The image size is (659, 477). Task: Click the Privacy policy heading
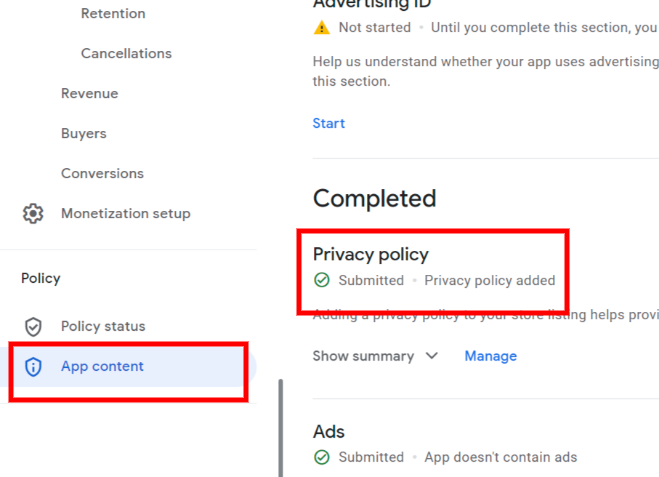click(370, 254)
